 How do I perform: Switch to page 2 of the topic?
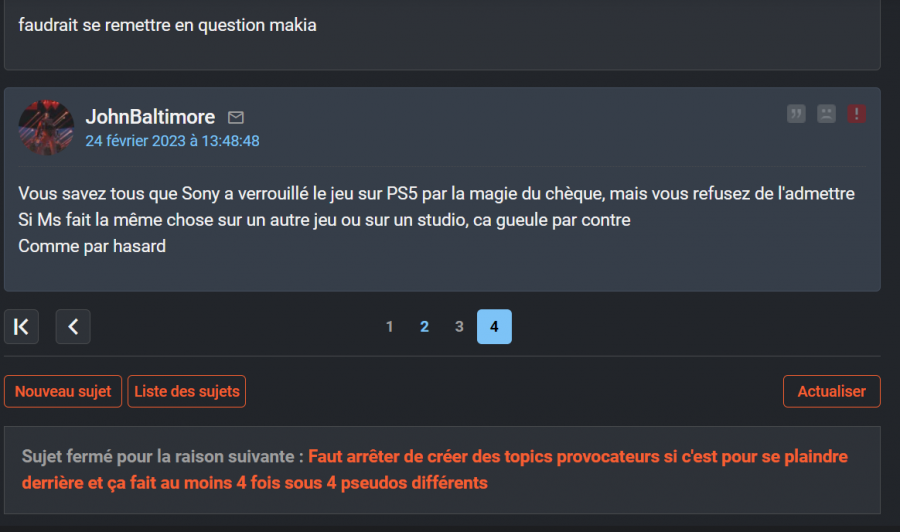(x=425, y=326)
